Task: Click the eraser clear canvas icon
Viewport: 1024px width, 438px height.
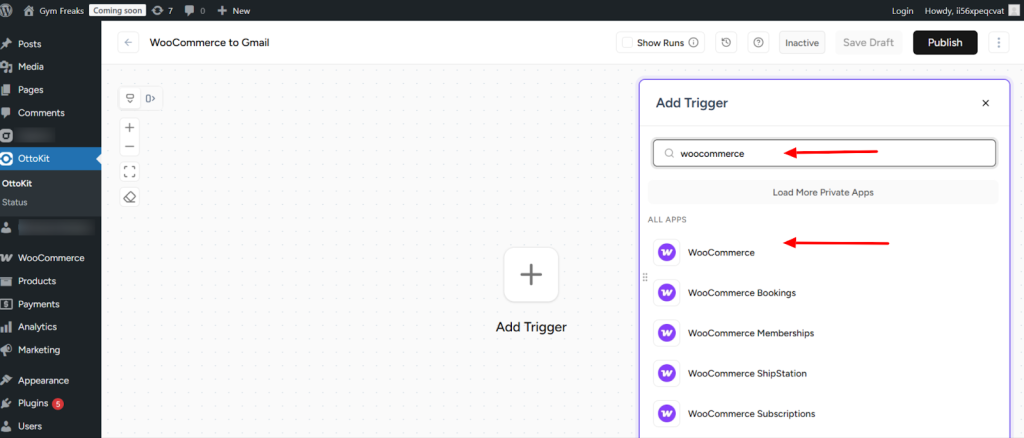Action: pos(129,197)
